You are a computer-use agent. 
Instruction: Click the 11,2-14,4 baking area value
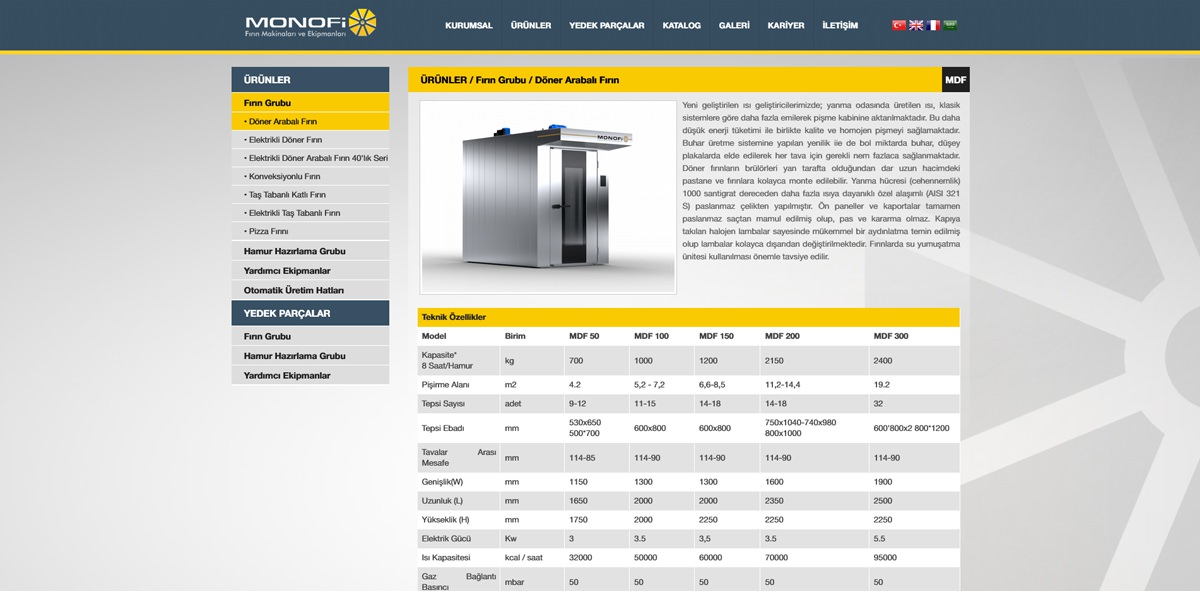[783, 385]
